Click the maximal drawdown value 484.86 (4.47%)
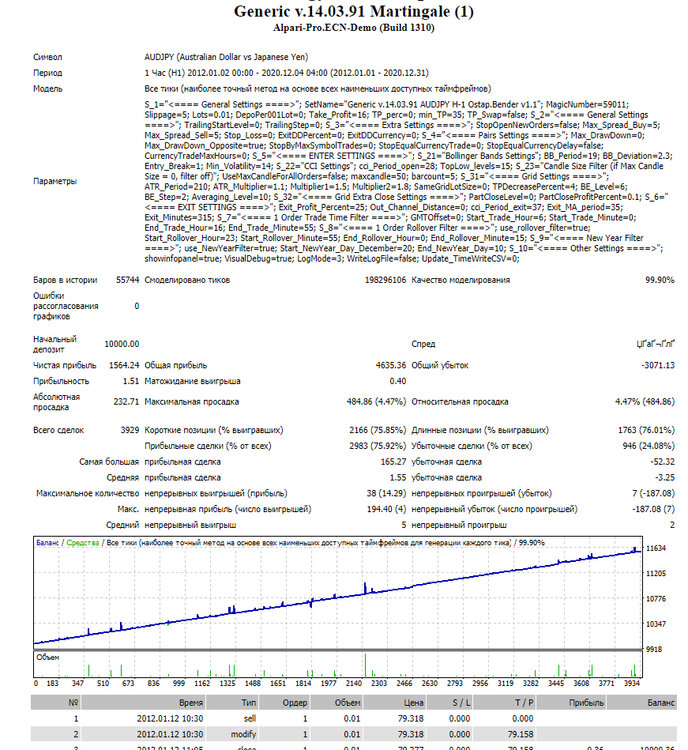The width and height of the screenshot is (688, 750). tap(376, 402)
